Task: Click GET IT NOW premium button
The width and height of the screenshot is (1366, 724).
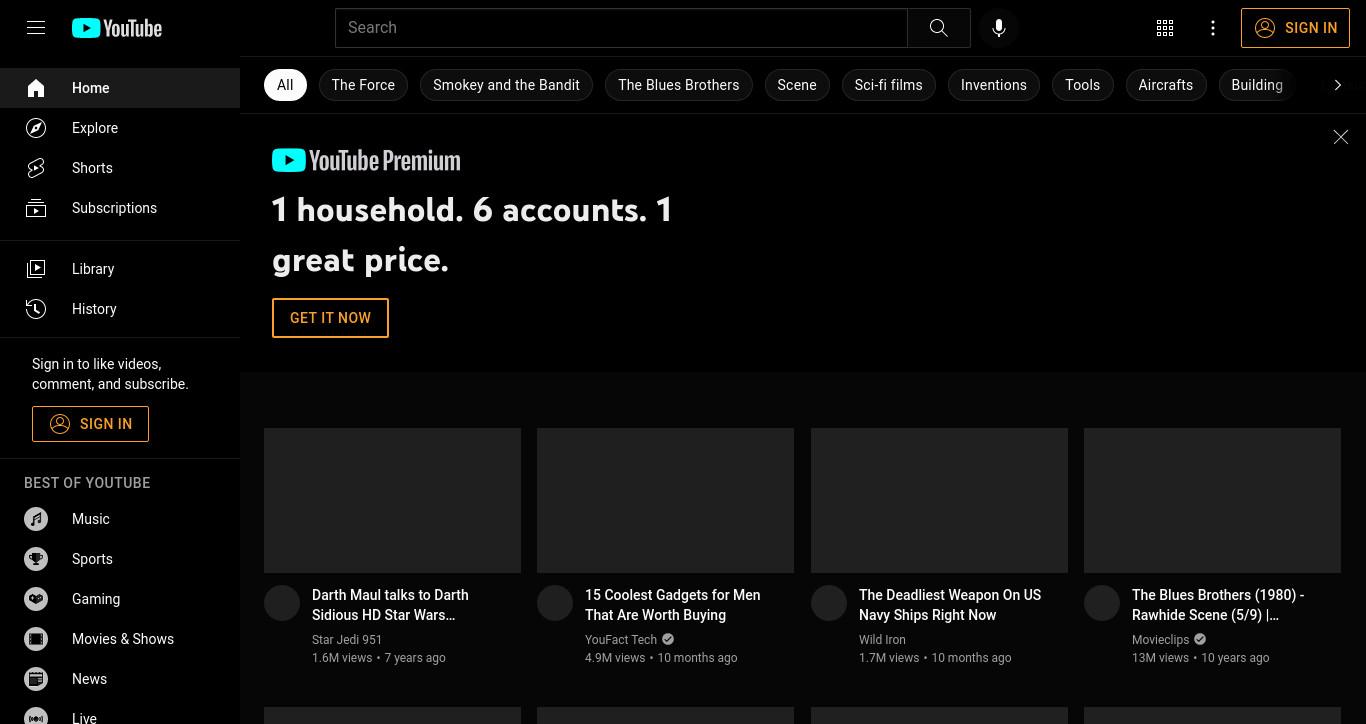Action: [x=330, y=318]
